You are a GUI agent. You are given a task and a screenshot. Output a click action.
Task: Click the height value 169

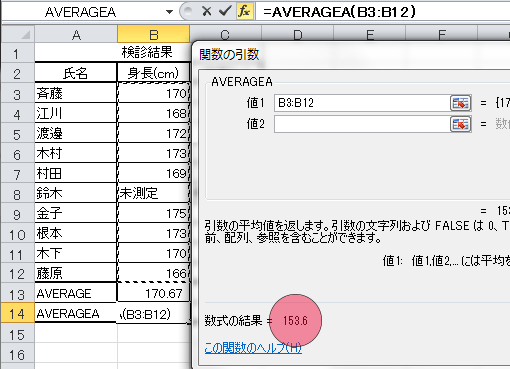pos(153,173)
